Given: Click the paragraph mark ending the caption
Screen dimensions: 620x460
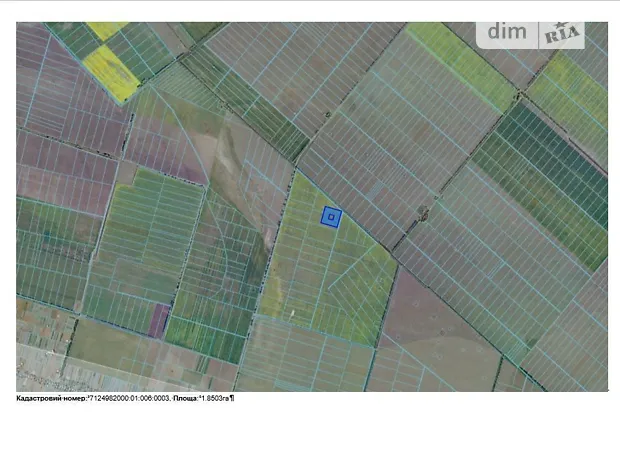Looking at the screenshot, I should (232, 398).
